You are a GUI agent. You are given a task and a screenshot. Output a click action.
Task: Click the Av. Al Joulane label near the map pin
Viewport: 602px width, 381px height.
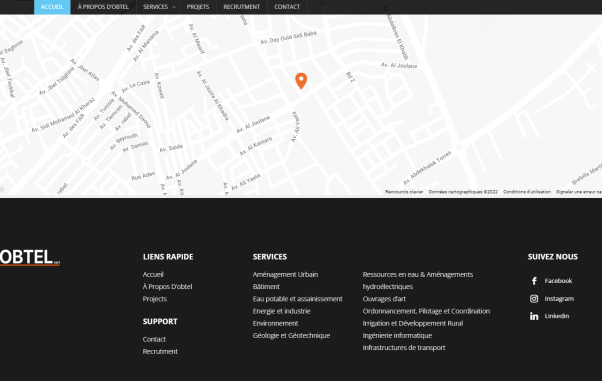point(253,124)
